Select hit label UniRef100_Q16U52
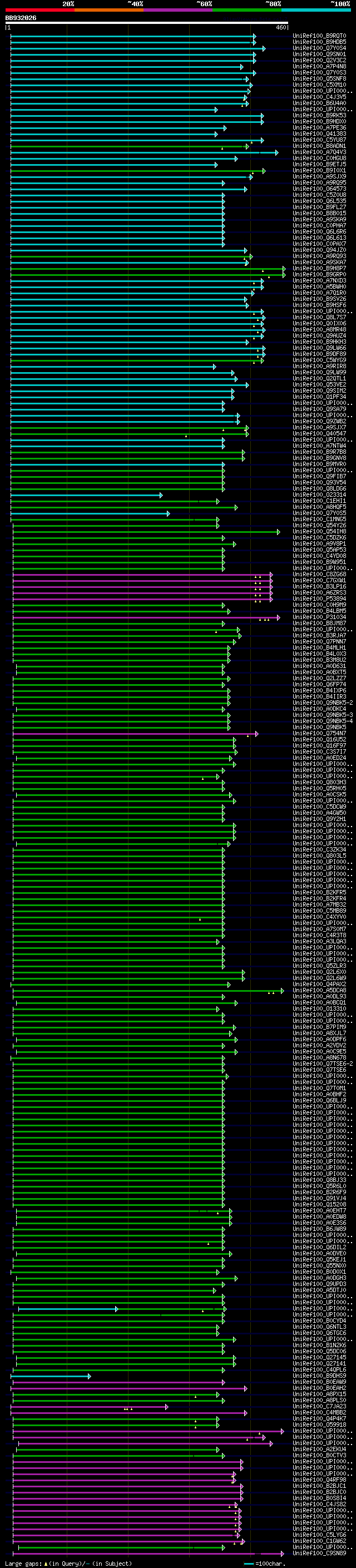The width and height of the screenshot is (356, 1568). coord(319,740)
